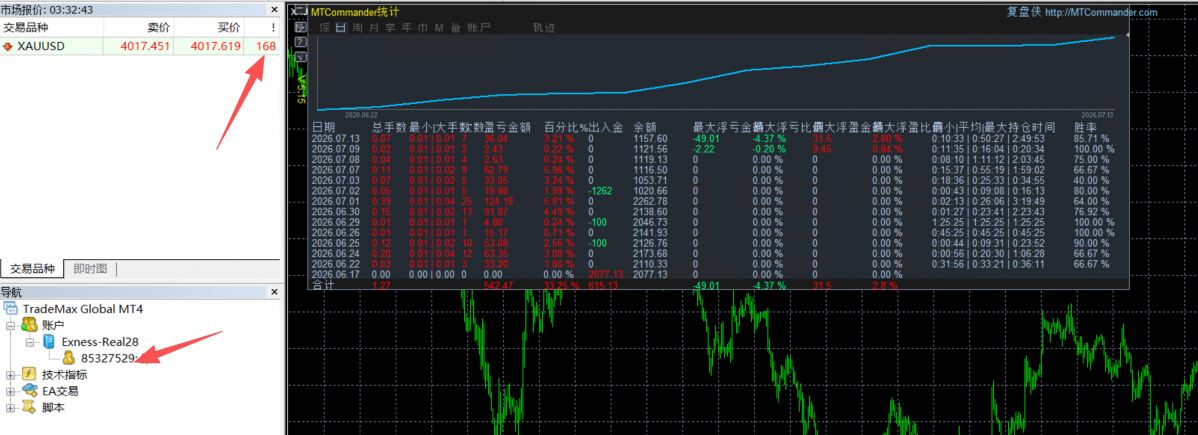
Task: Click the win rate 85.71 %
Action: [1091, 138]
